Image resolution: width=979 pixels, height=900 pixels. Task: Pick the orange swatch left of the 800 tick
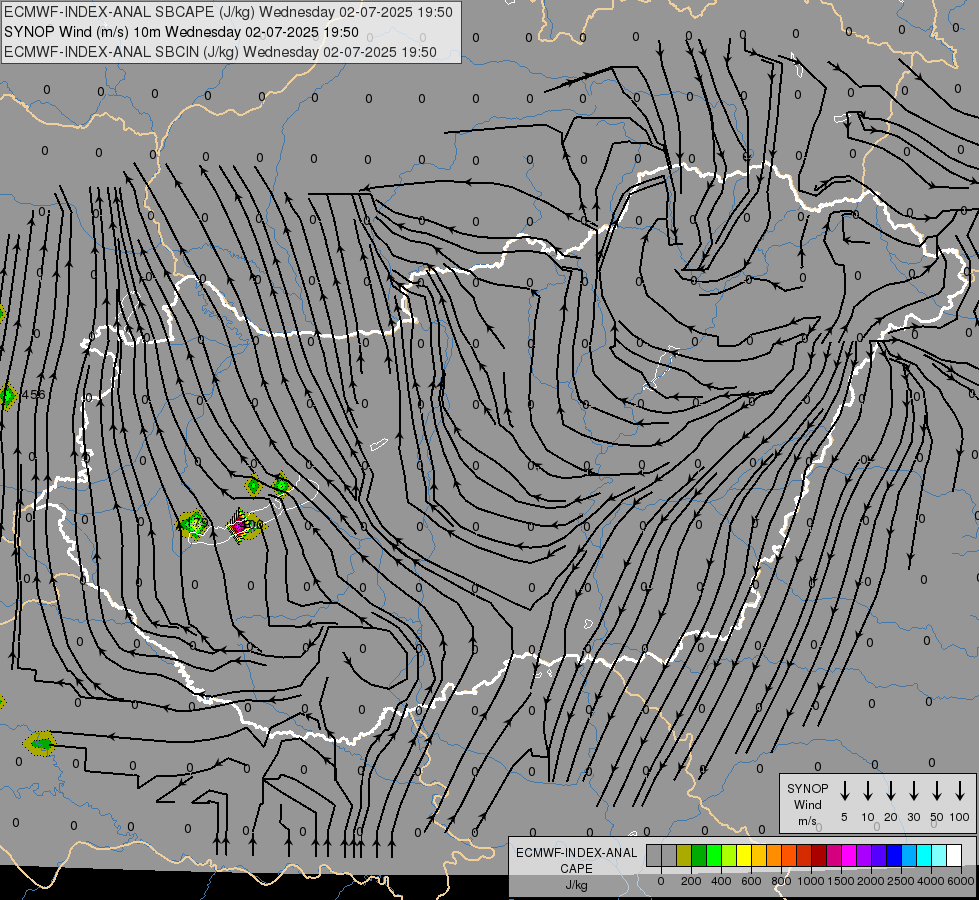pyautogui.click(x=774, y=855)
